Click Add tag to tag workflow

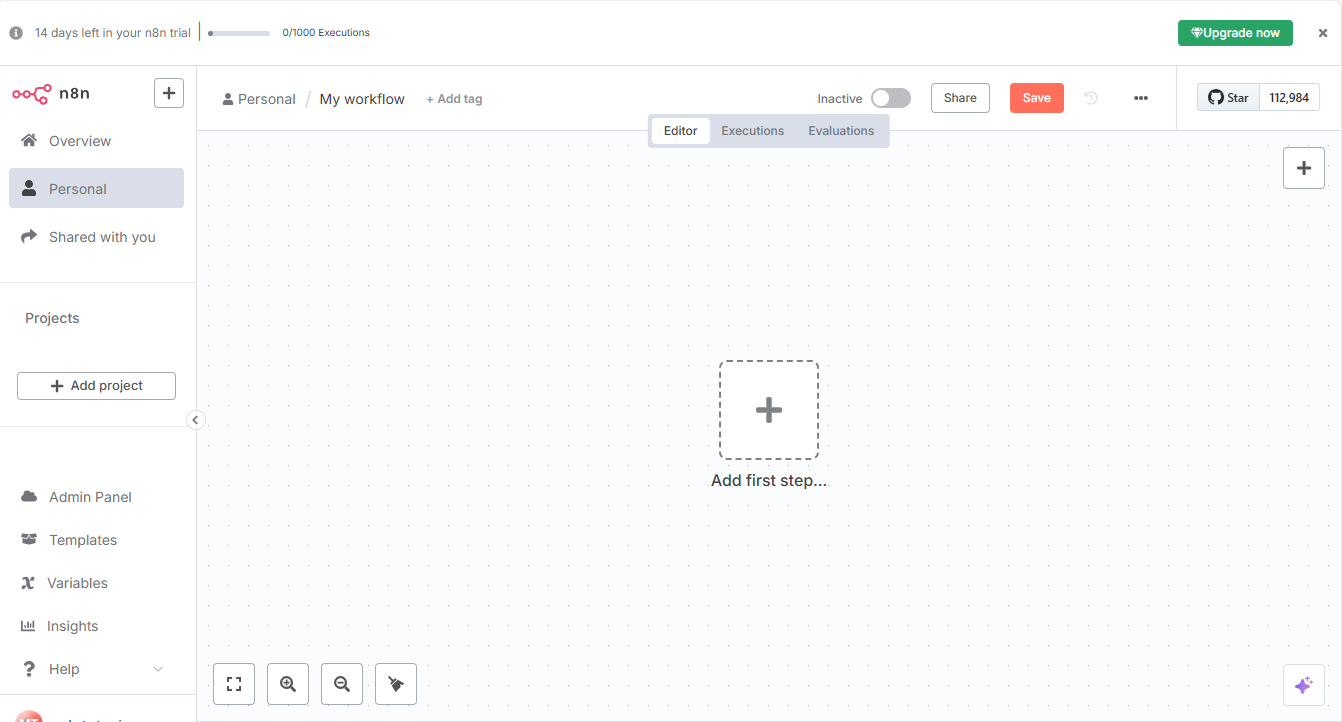(454, 99)
